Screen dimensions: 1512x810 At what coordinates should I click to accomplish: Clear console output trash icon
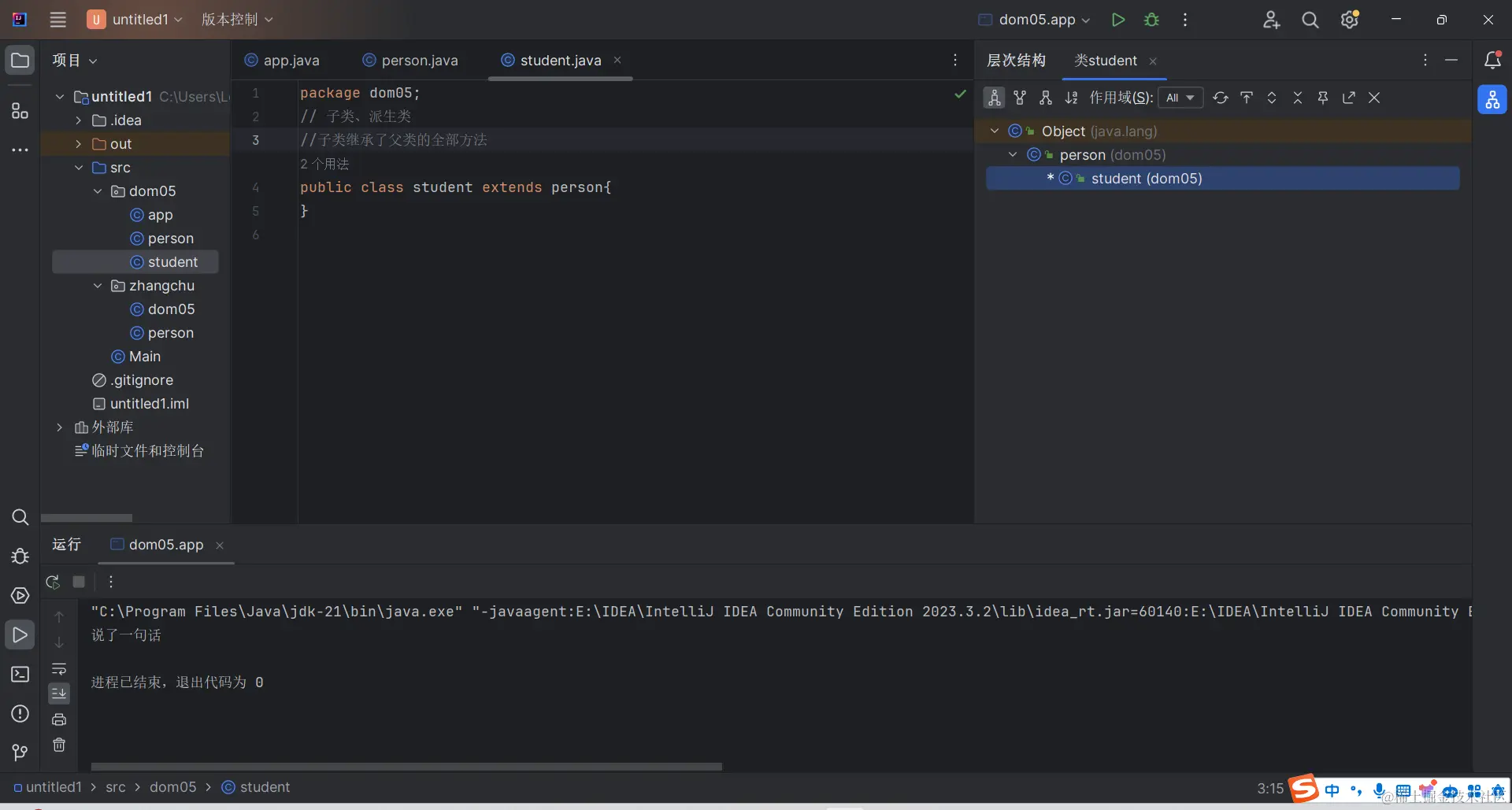click(59, 745)
